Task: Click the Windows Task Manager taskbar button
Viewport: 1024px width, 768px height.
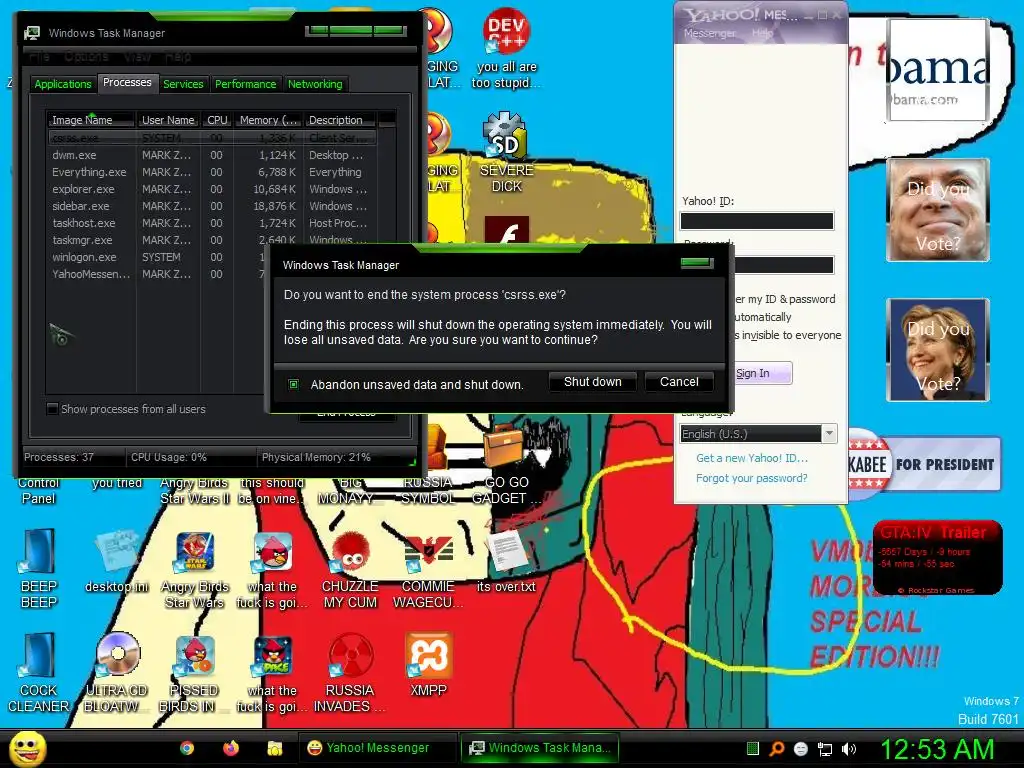Action: [539, 748]
